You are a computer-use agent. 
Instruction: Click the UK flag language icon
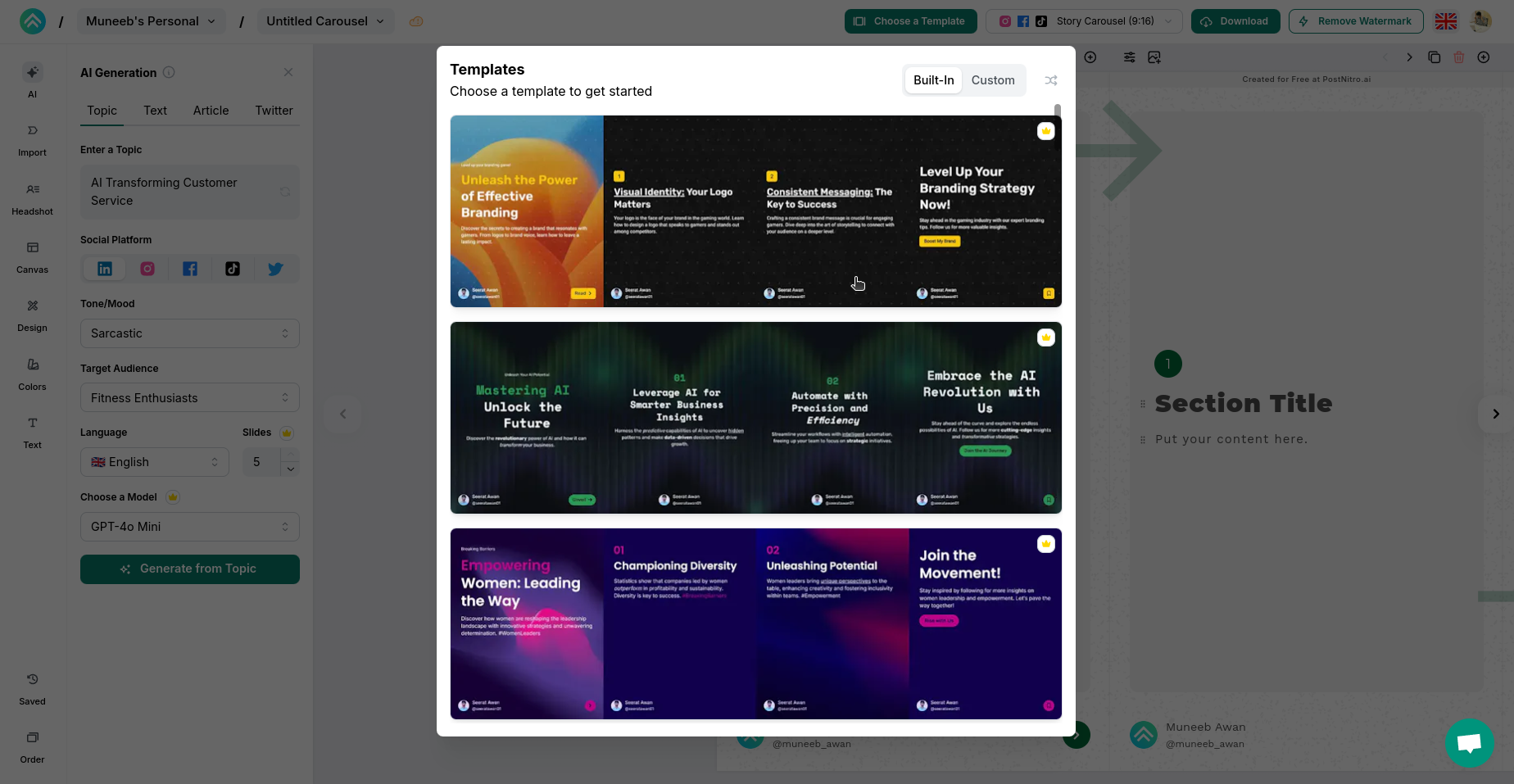click(x=1446, y=21)
